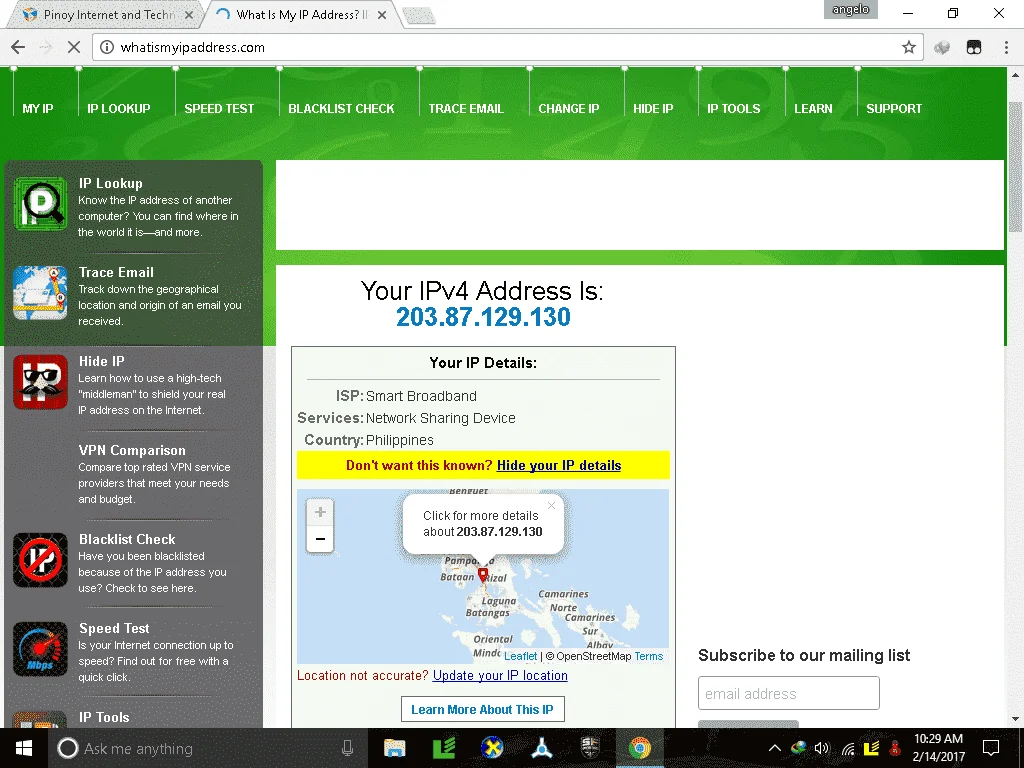Open Chrome menu three dots

tap(1006, 47)
